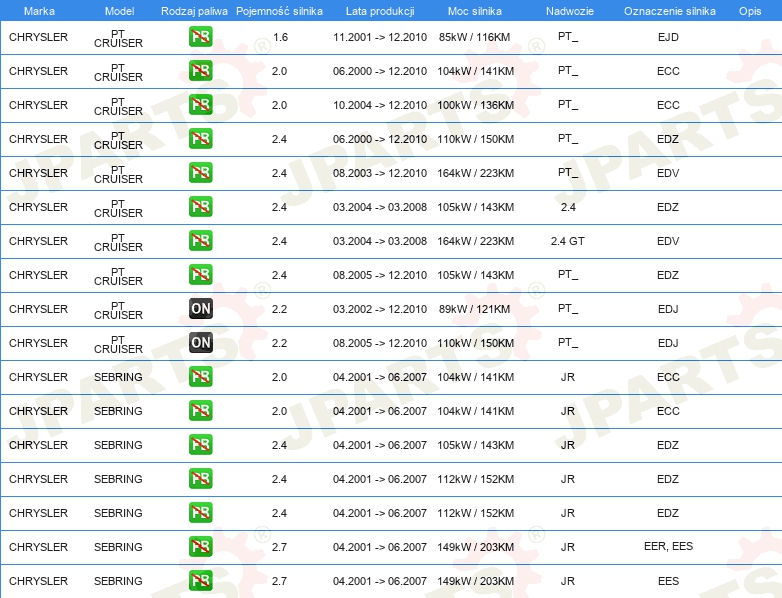Viewport: 782px width, 598px height.
Task: Click petrol fuel icon for 1.6 EJD row
Action: (x=200, y=37)
